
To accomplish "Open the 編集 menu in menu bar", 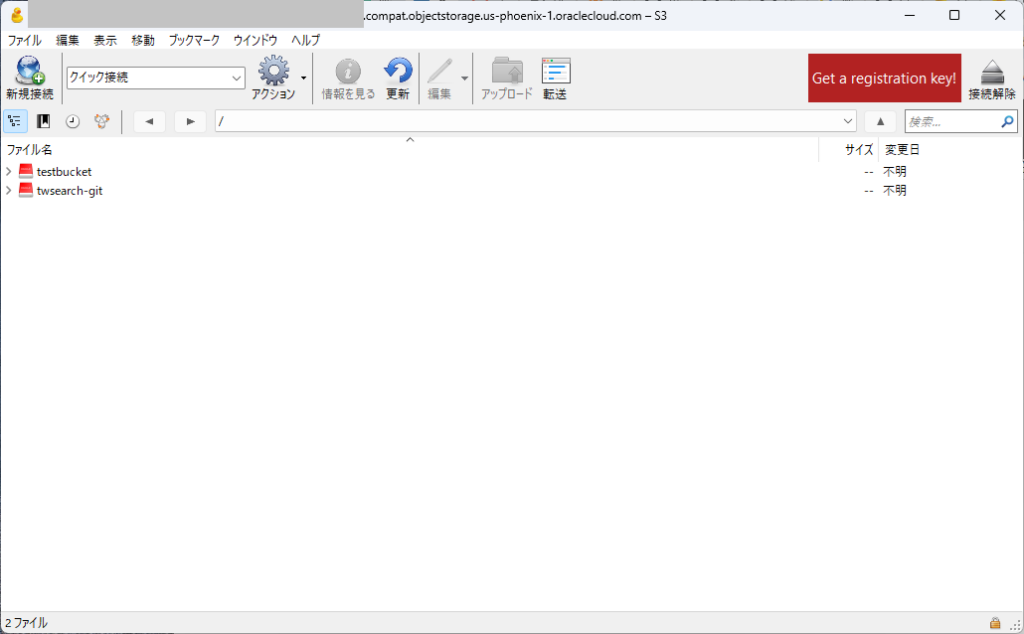I will point(67,40).
